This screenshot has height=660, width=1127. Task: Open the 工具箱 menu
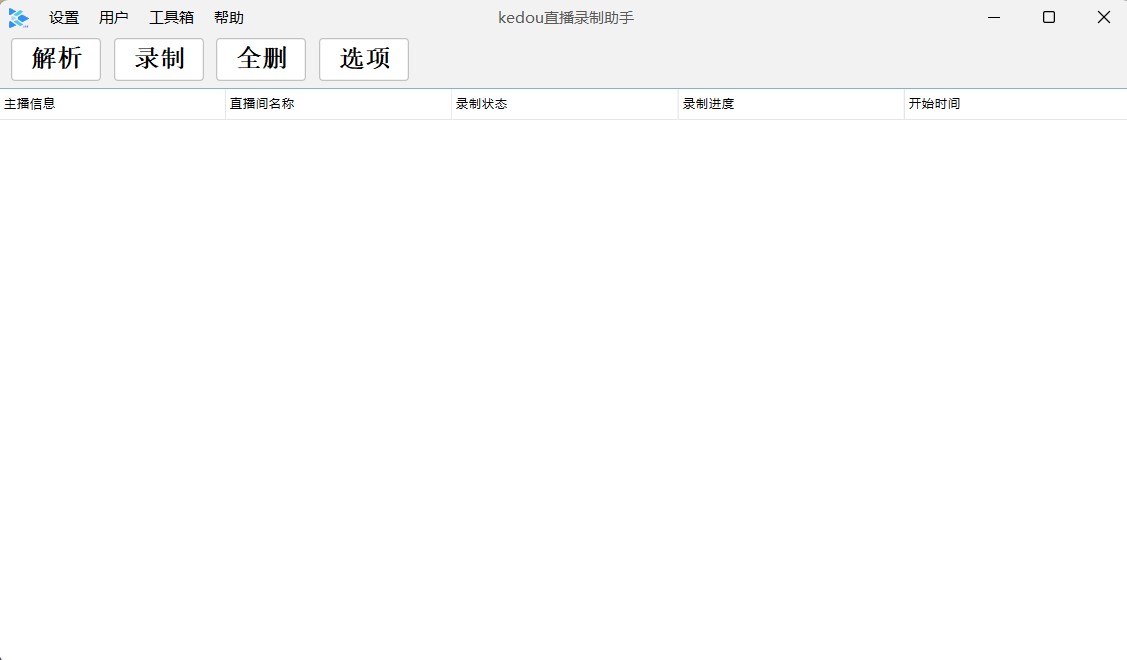[x=171, y=17]
